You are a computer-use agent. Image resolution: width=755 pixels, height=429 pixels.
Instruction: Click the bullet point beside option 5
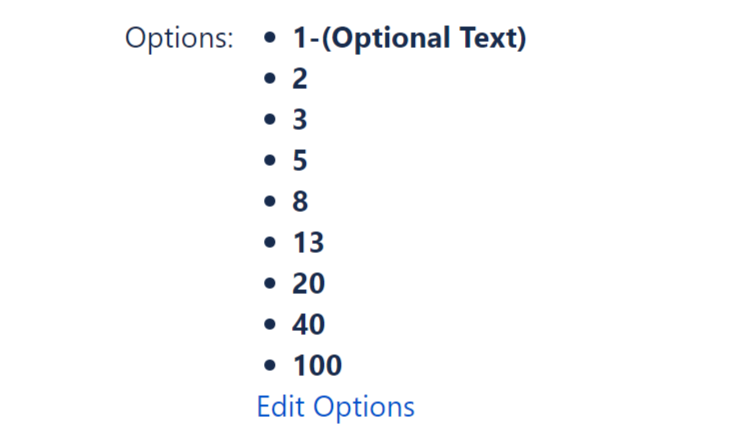click(x=269, y=162)
